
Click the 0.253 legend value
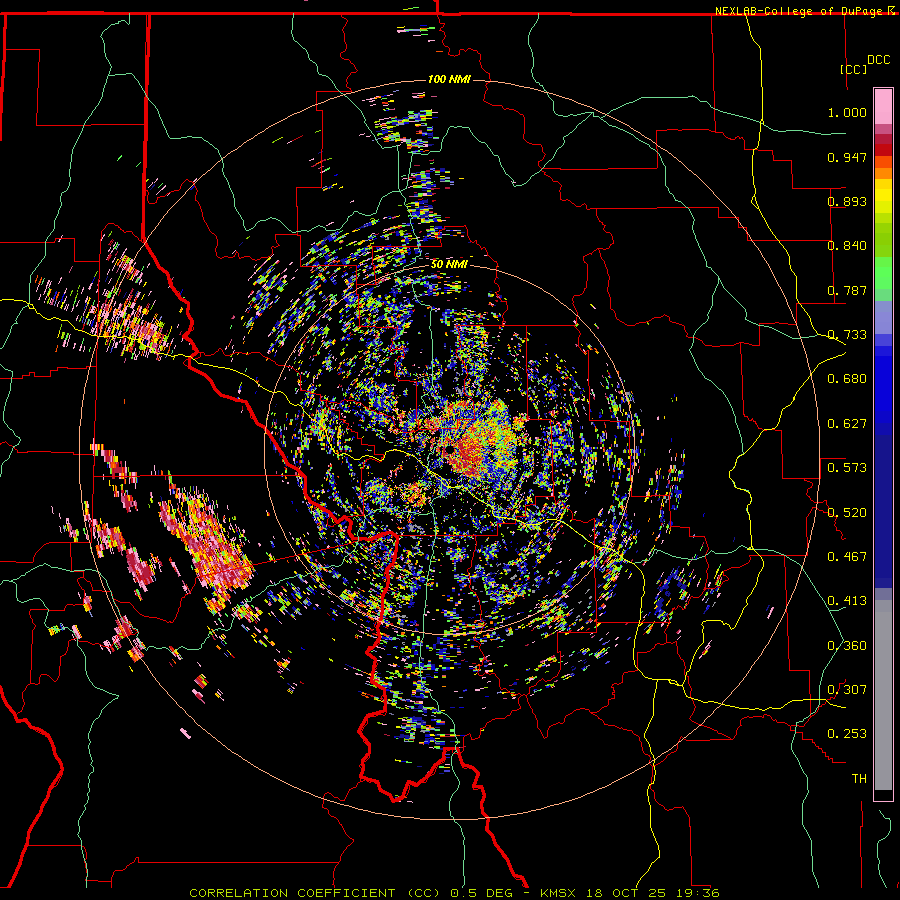tap(847, 734)
